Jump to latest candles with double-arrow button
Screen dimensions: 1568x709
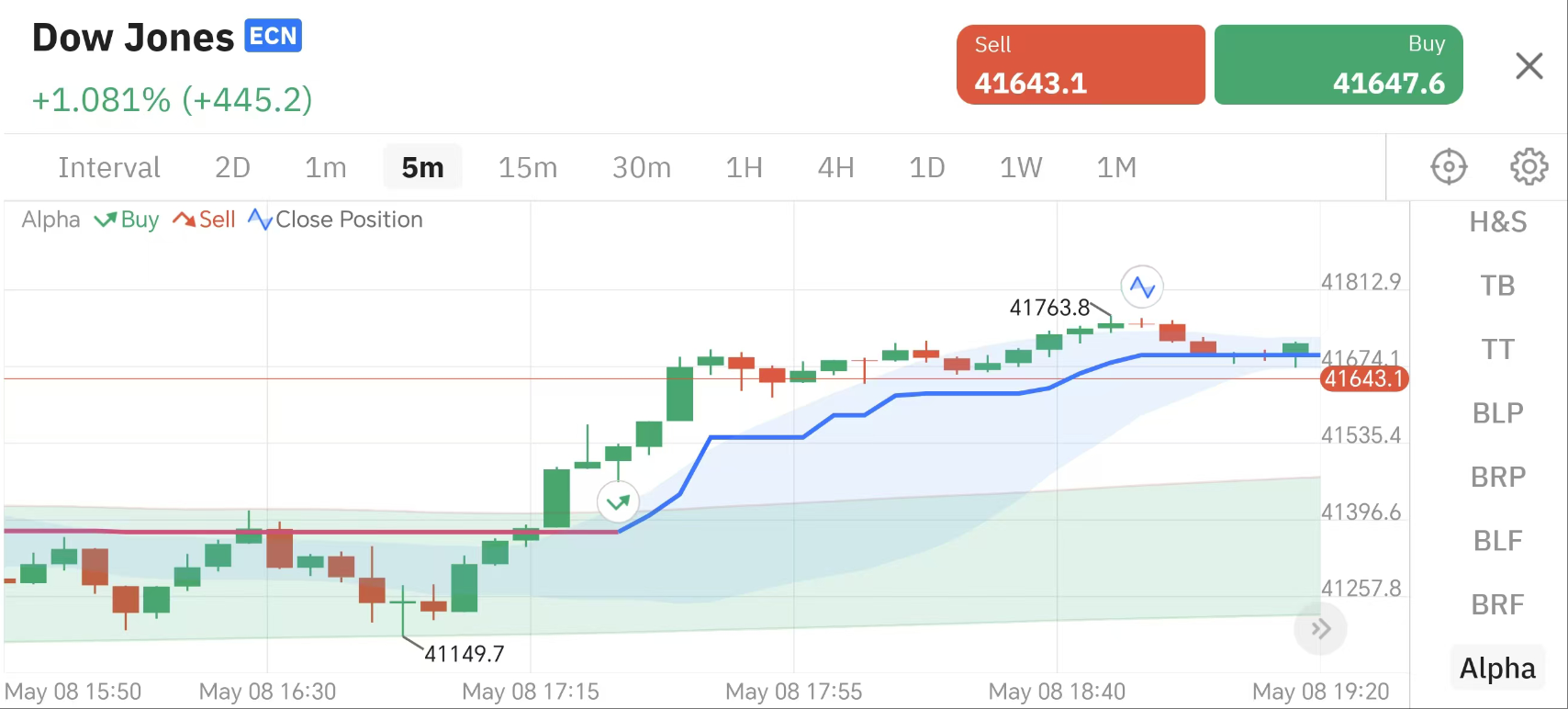(x=1320, y=629)
